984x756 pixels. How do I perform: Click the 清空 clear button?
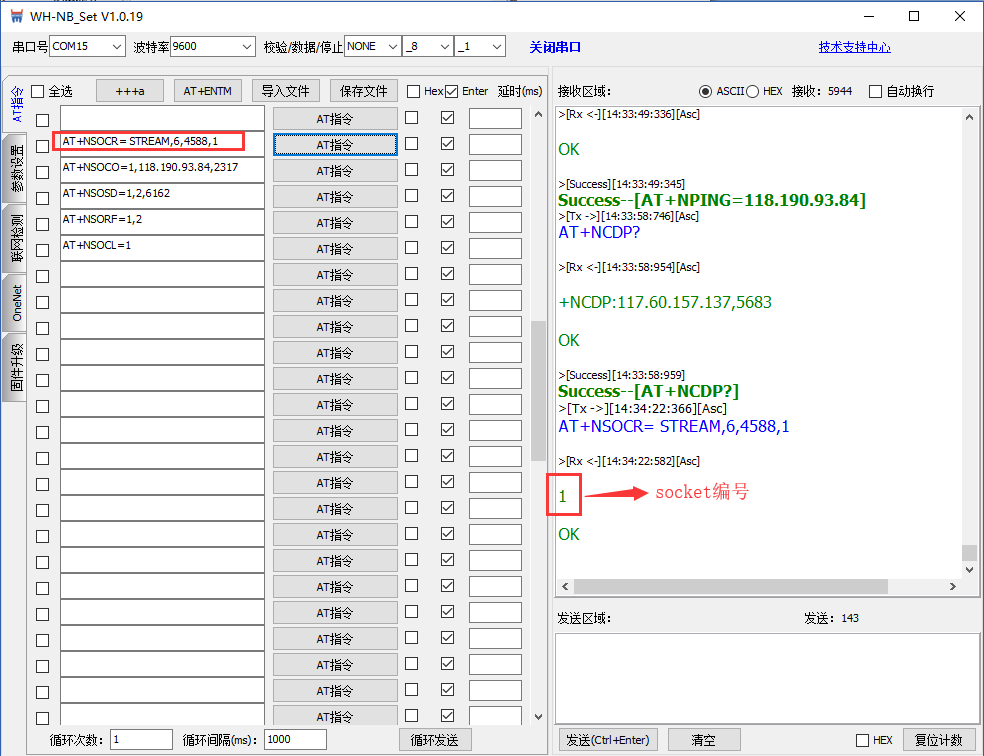click(x=703, y=740)
